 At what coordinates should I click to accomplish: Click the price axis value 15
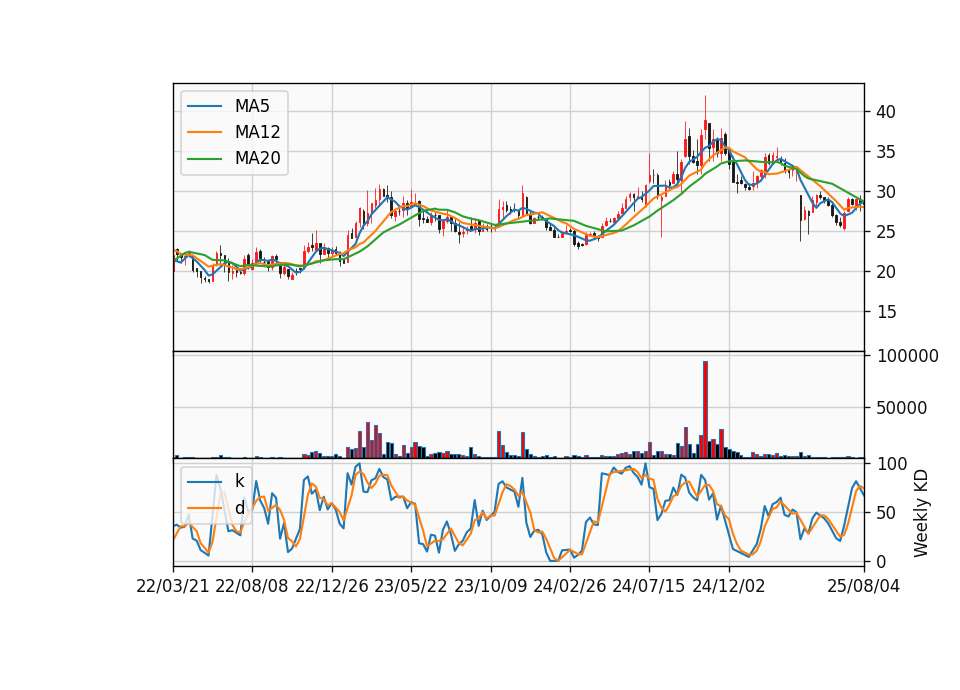tap(886, 312)
